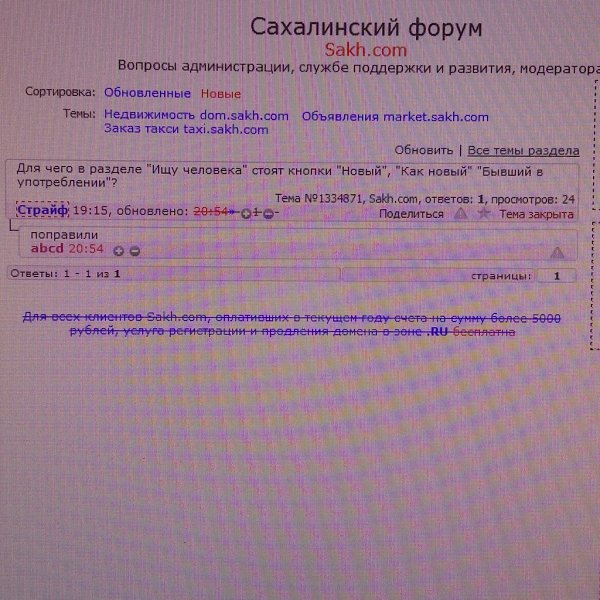Downvote abcd's reply with minus icon
Viewport: 600px width, 600px height.
[x=135, y=251]
